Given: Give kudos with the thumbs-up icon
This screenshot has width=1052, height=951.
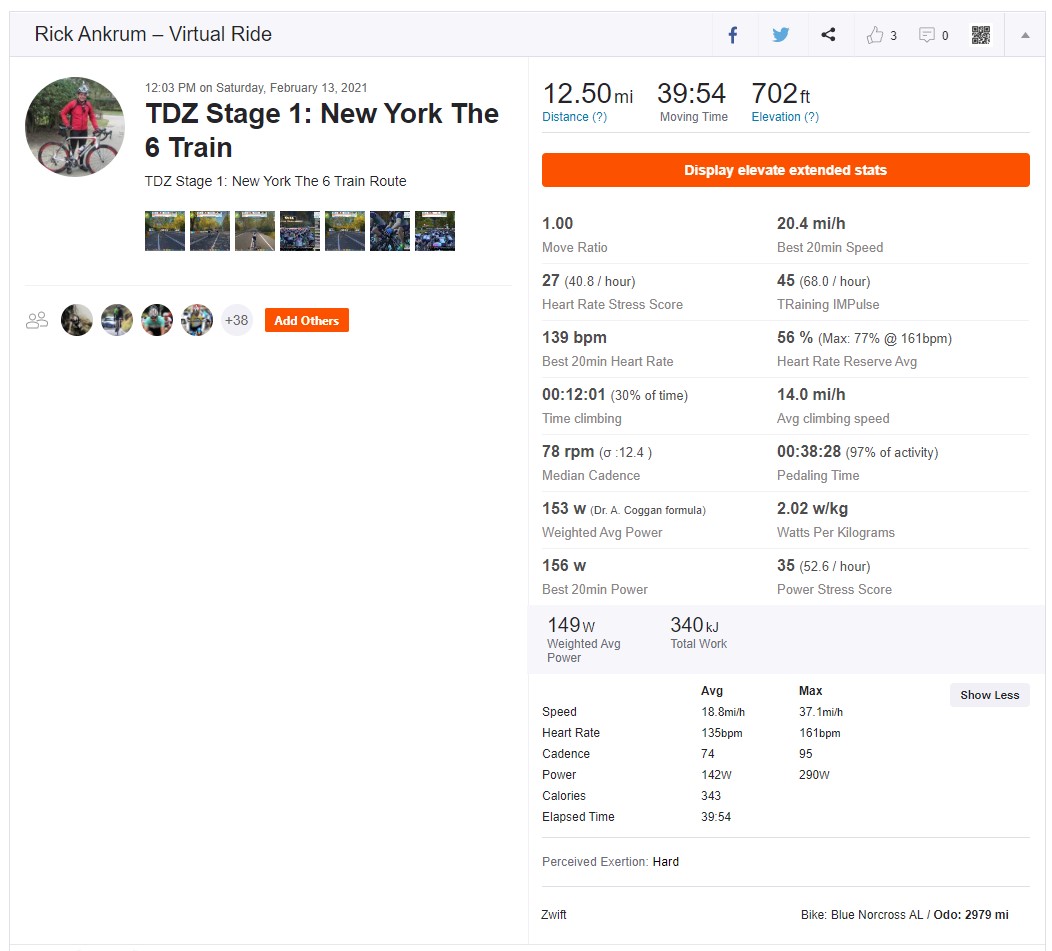Looking at the screenshot, I should click(x=874, y=35).
